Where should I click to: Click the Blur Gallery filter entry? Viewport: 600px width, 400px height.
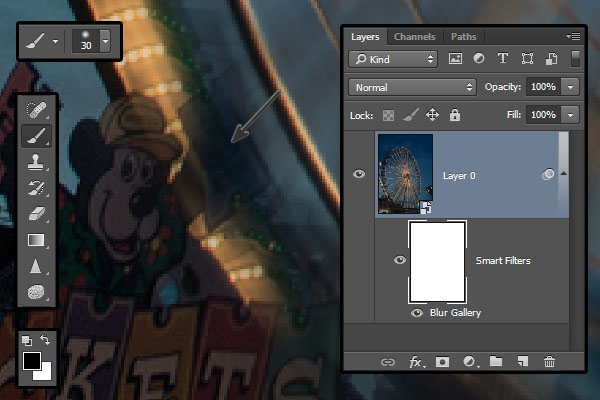[x=455, y=313]
